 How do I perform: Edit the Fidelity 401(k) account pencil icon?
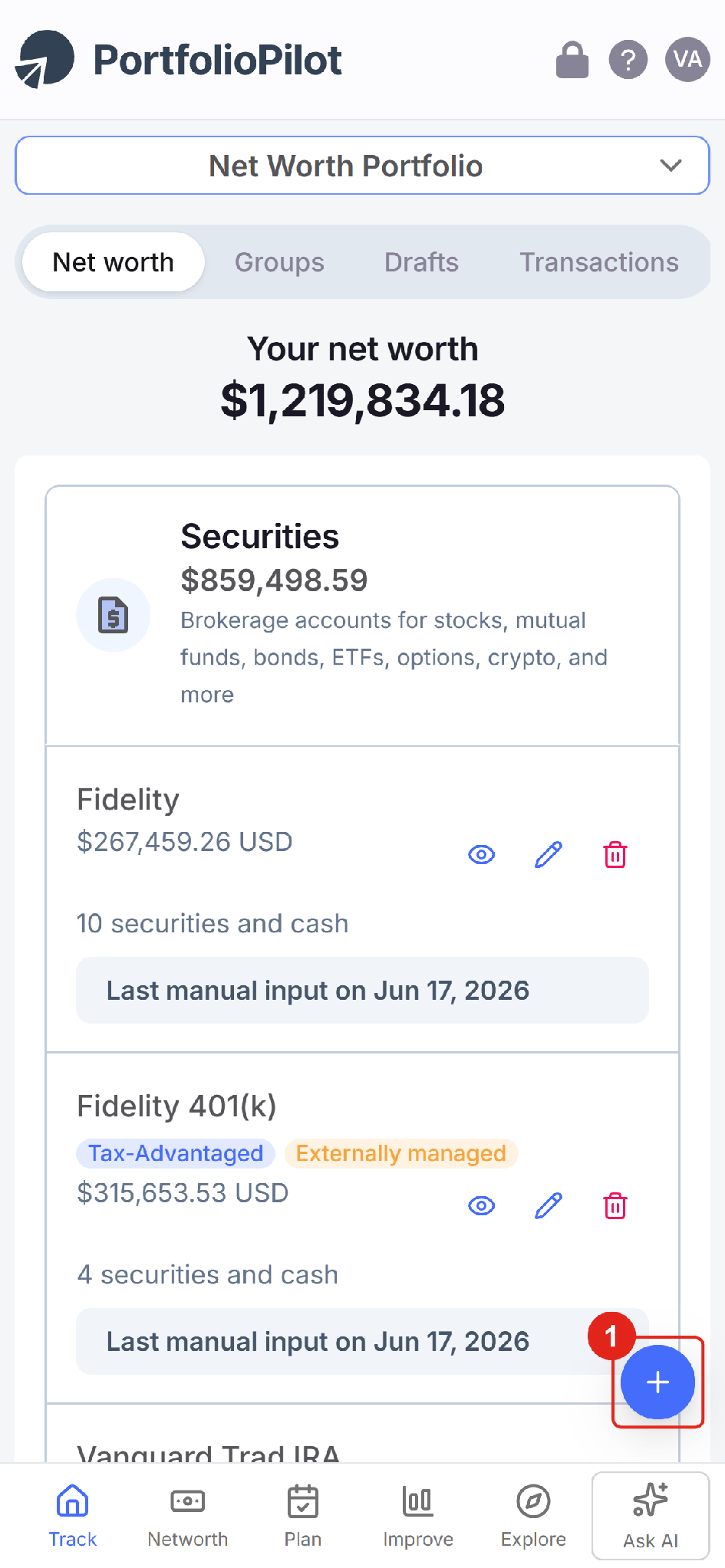click(x=549, y=1205)
